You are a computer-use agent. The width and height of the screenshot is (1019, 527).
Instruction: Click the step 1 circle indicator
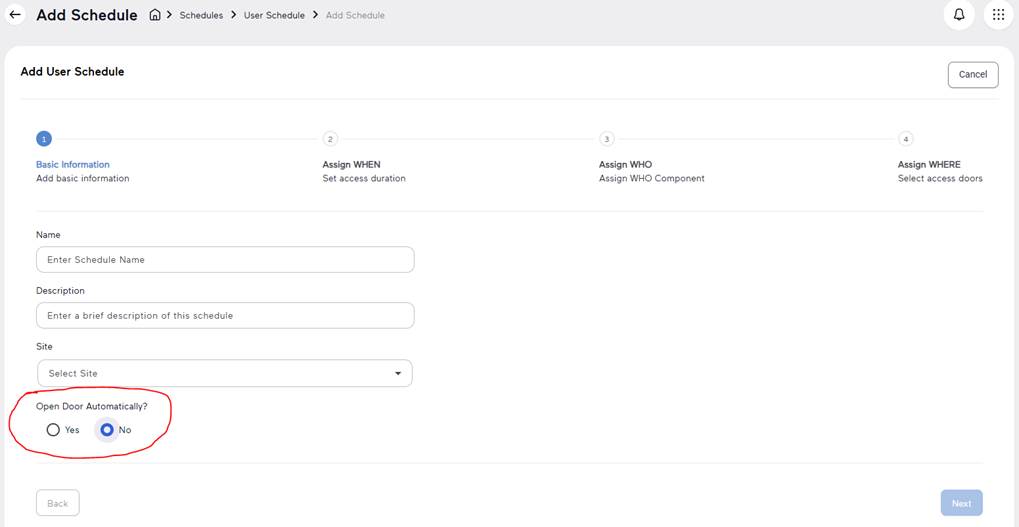(x=43, y=139)
